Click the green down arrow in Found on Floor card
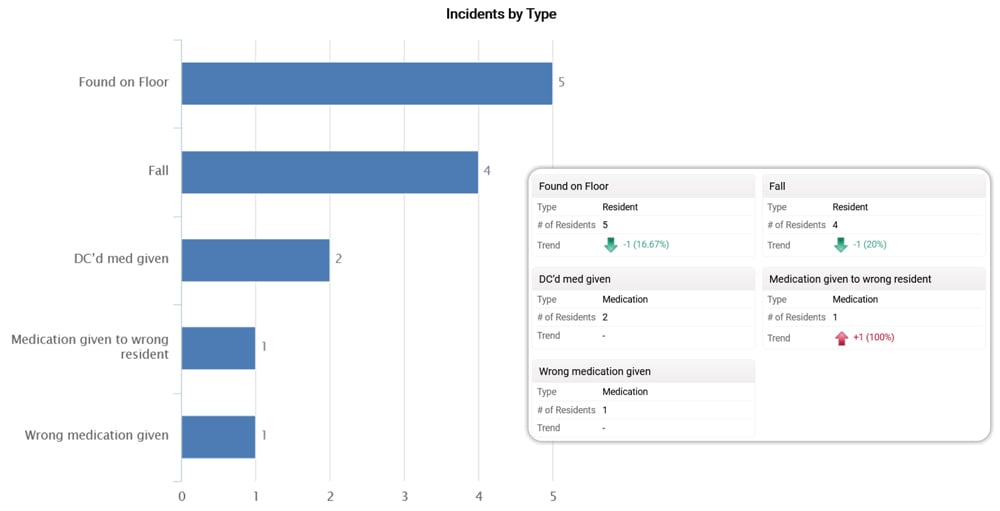This screenshot has height=511, width=1000. 611,245
